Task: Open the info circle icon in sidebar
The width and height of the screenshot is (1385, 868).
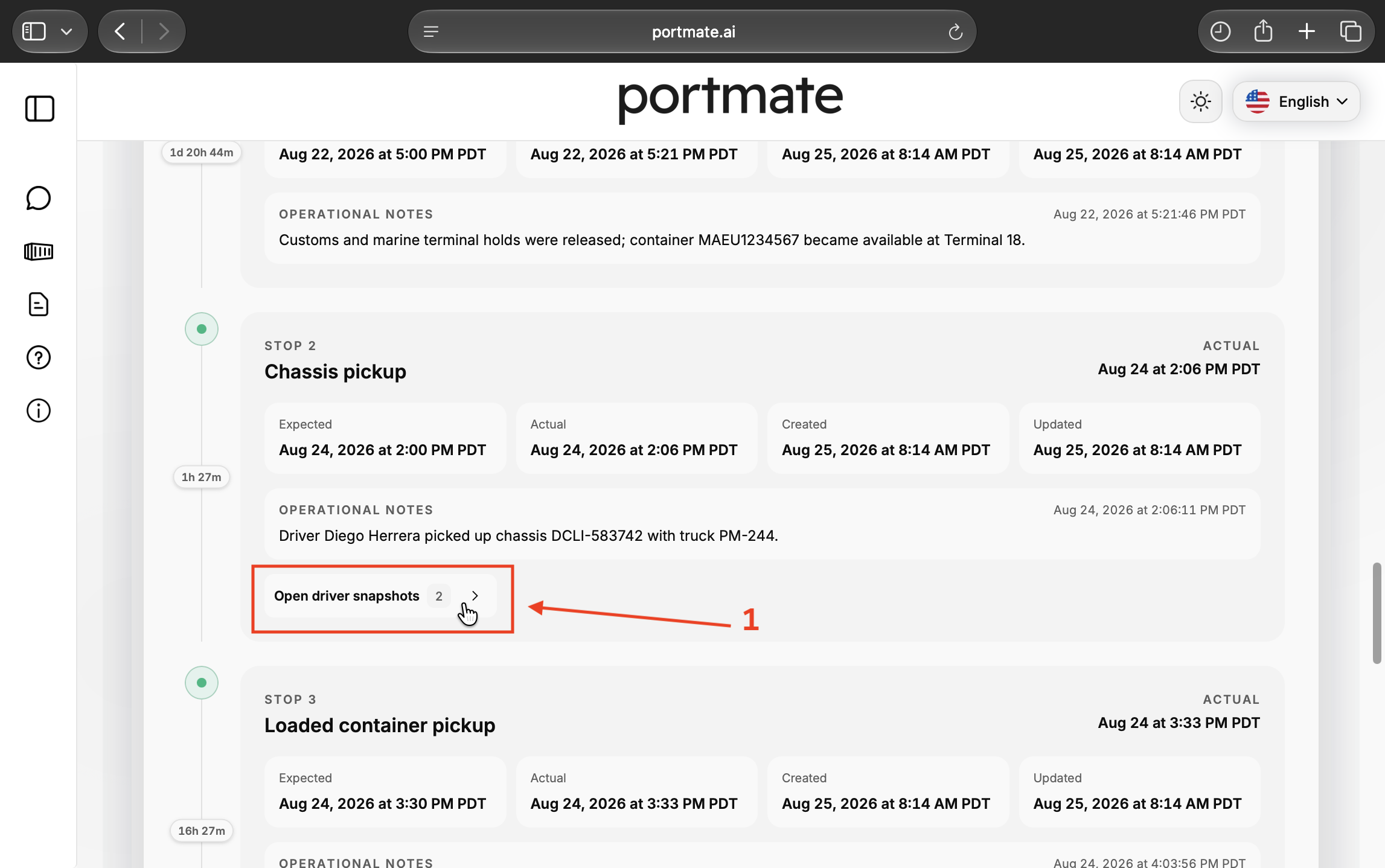Action: (39, 410)
